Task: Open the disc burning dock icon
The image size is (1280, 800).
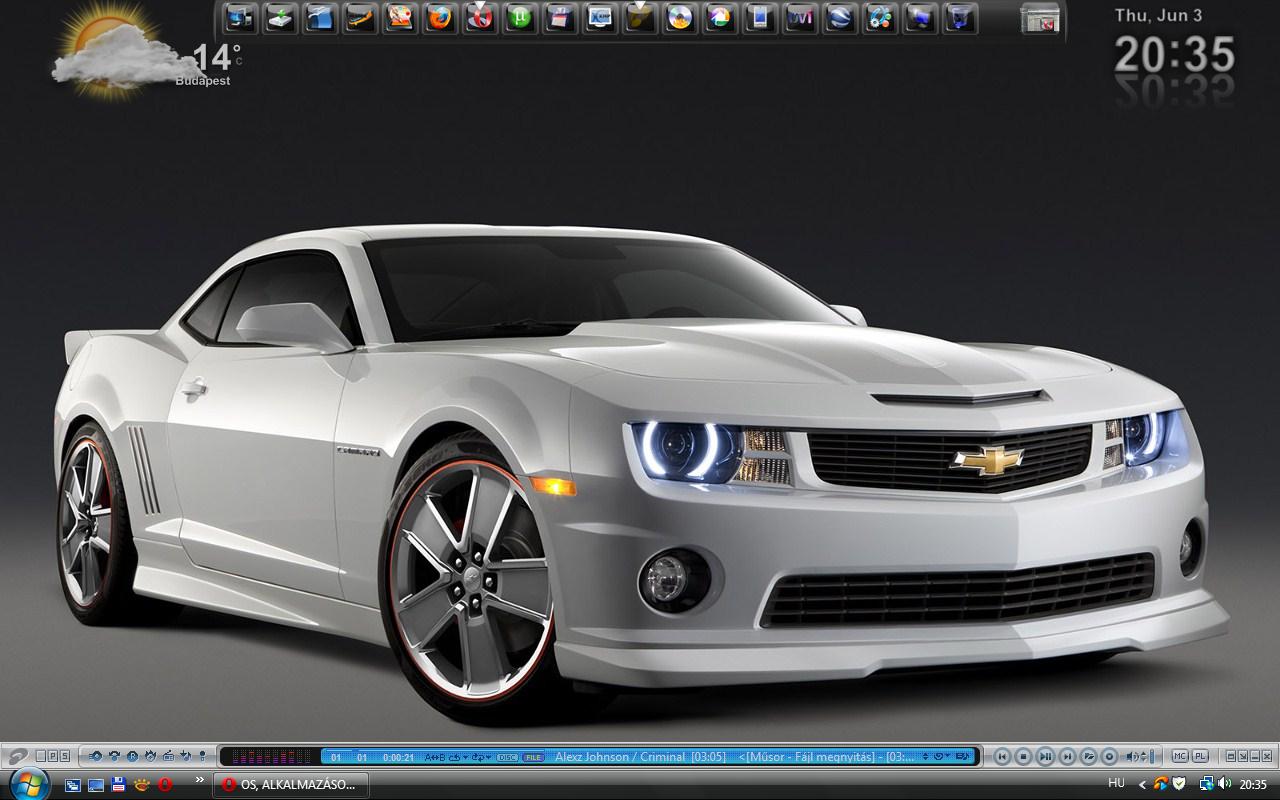Action: click(x=680, y=17)
